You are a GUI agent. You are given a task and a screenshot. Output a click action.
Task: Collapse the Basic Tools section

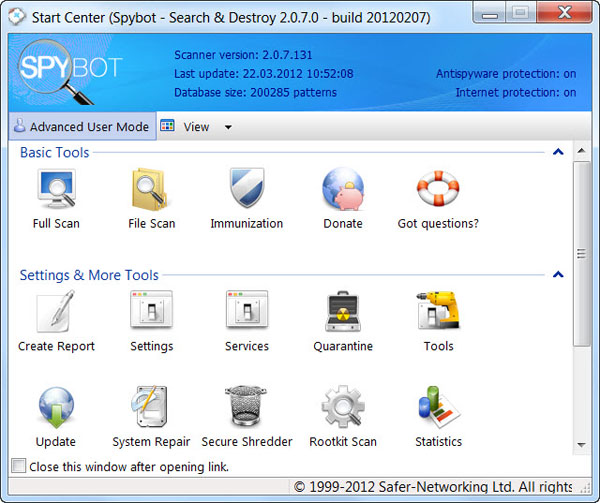pyautogui.click(x=558, y=152)
